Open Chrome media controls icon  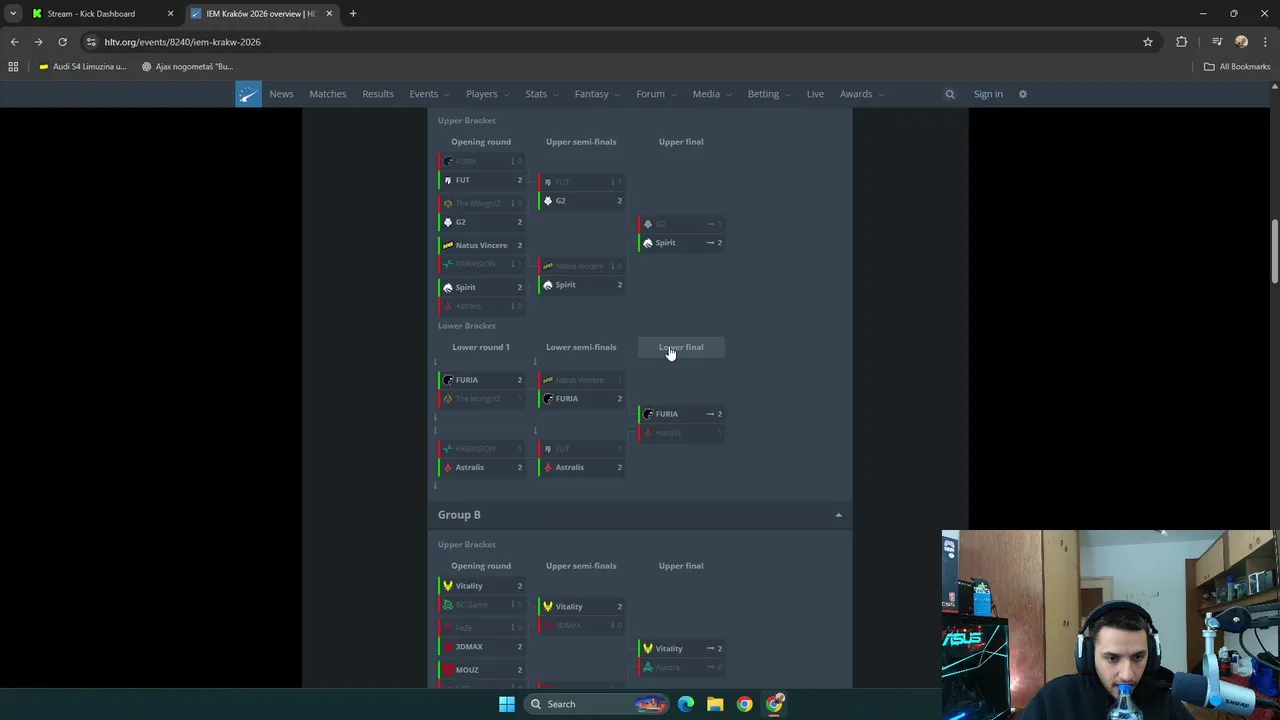(x=1217, y=42)
